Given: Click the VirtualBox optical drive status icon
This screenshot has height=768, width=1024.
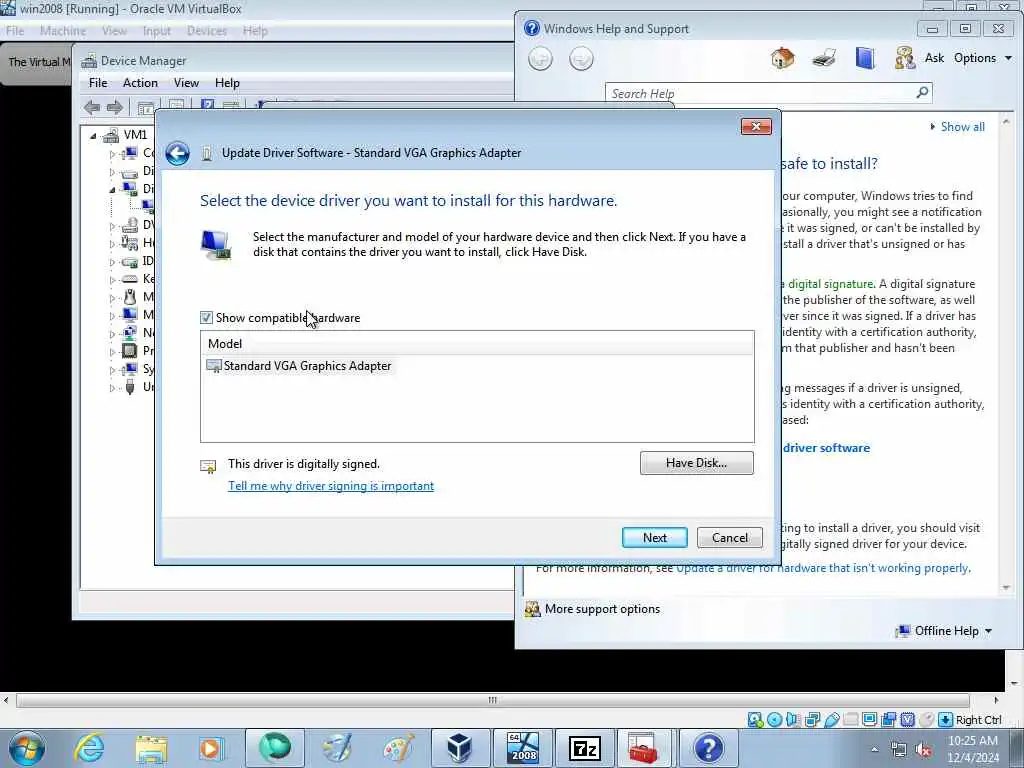Looking at the screenshot, I should [x=775, y=720].
